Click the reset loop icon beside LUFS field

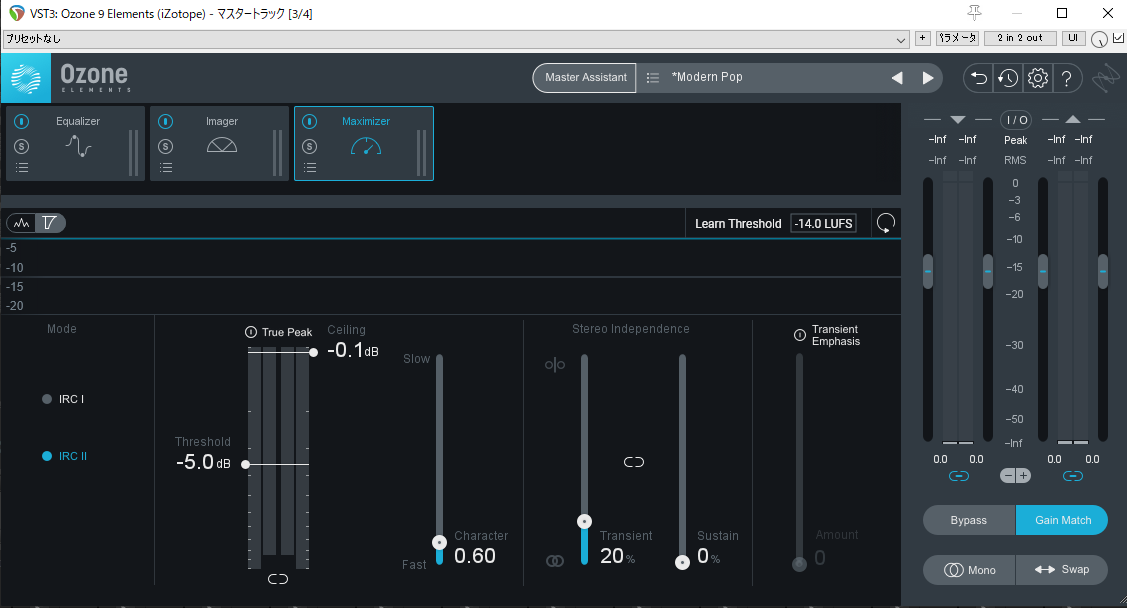(x=886, y=224)
